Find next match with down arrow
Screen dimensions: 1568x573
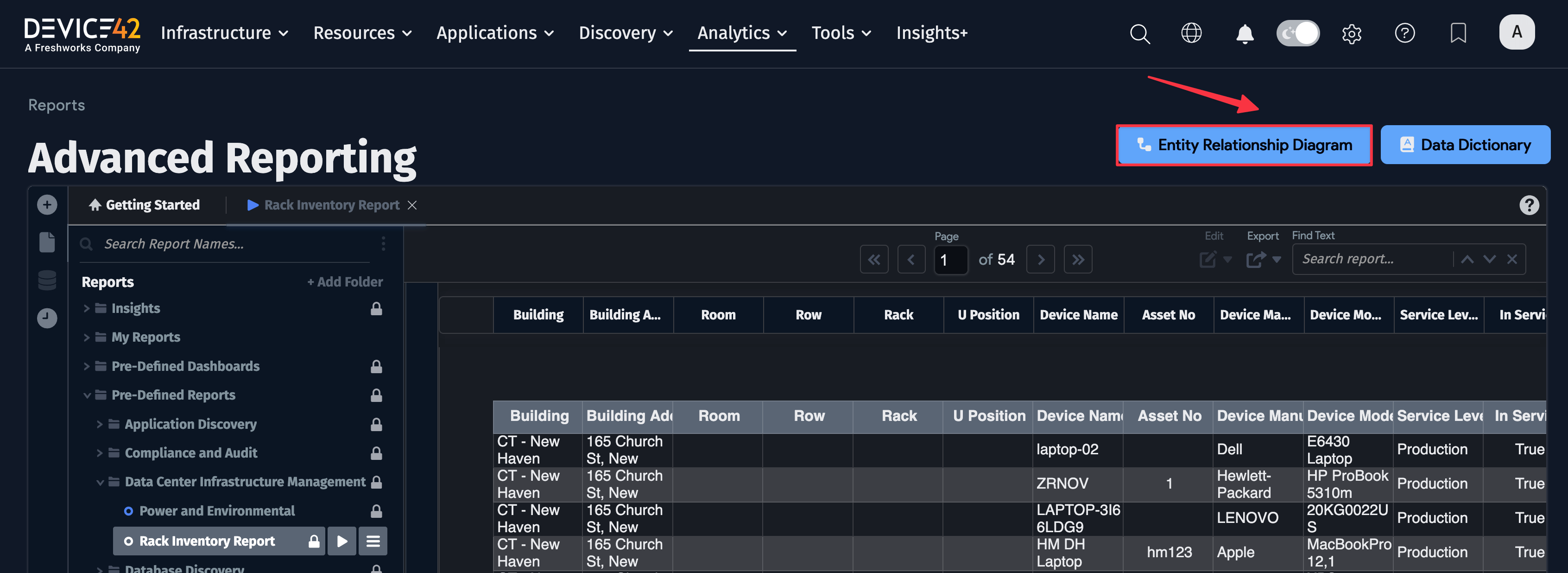1489,260
